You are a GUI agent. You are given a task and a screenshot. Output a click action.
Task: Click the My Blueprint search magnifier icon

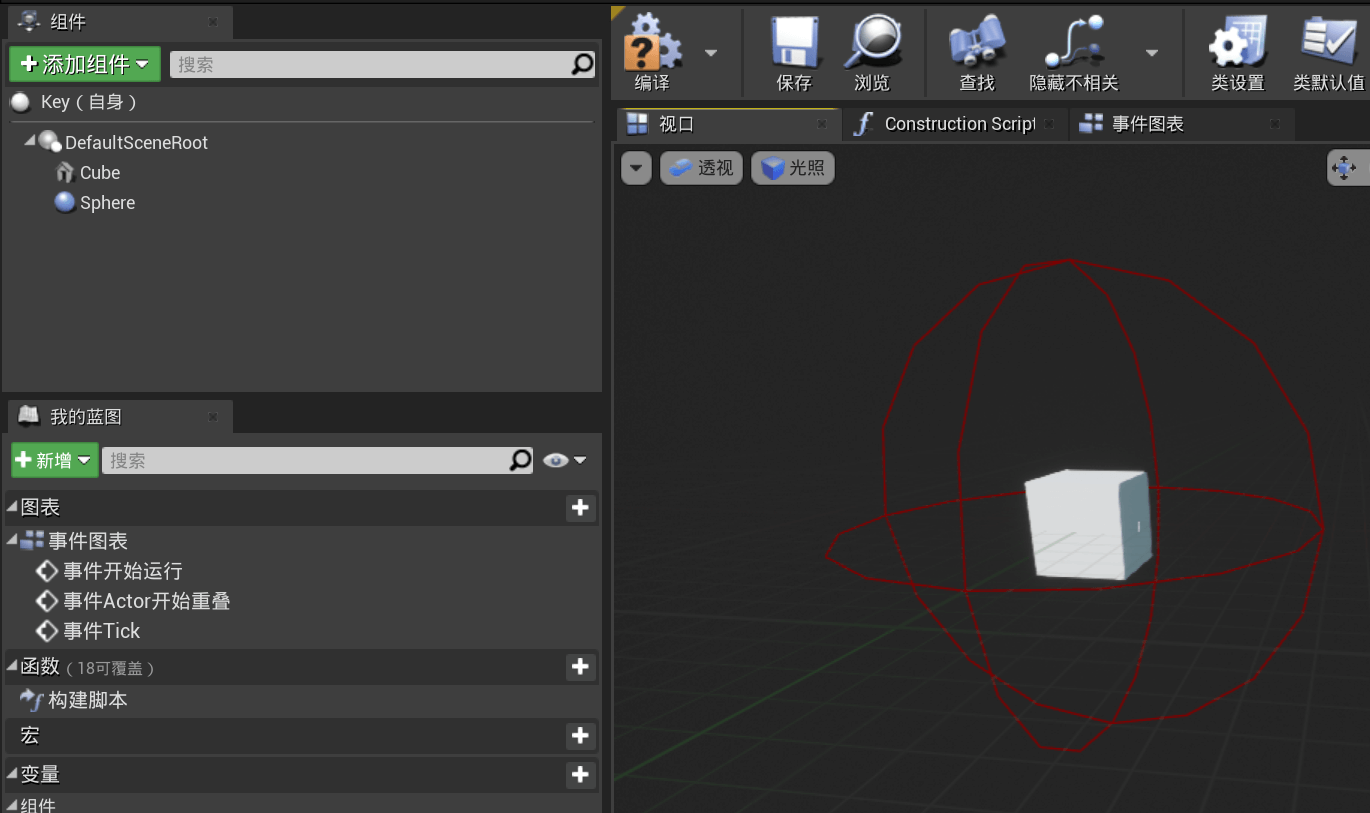pyautogui.click(x=521, y=460)
